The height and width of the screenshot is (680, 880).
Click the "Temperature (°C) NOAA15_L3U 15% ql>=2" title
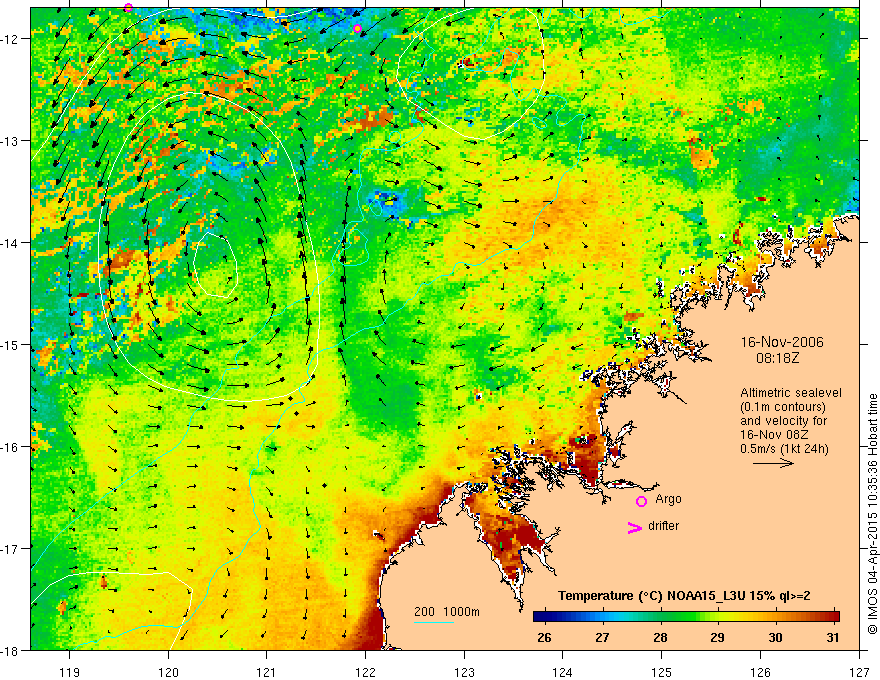pyautogui.click(x=684, y=596)
